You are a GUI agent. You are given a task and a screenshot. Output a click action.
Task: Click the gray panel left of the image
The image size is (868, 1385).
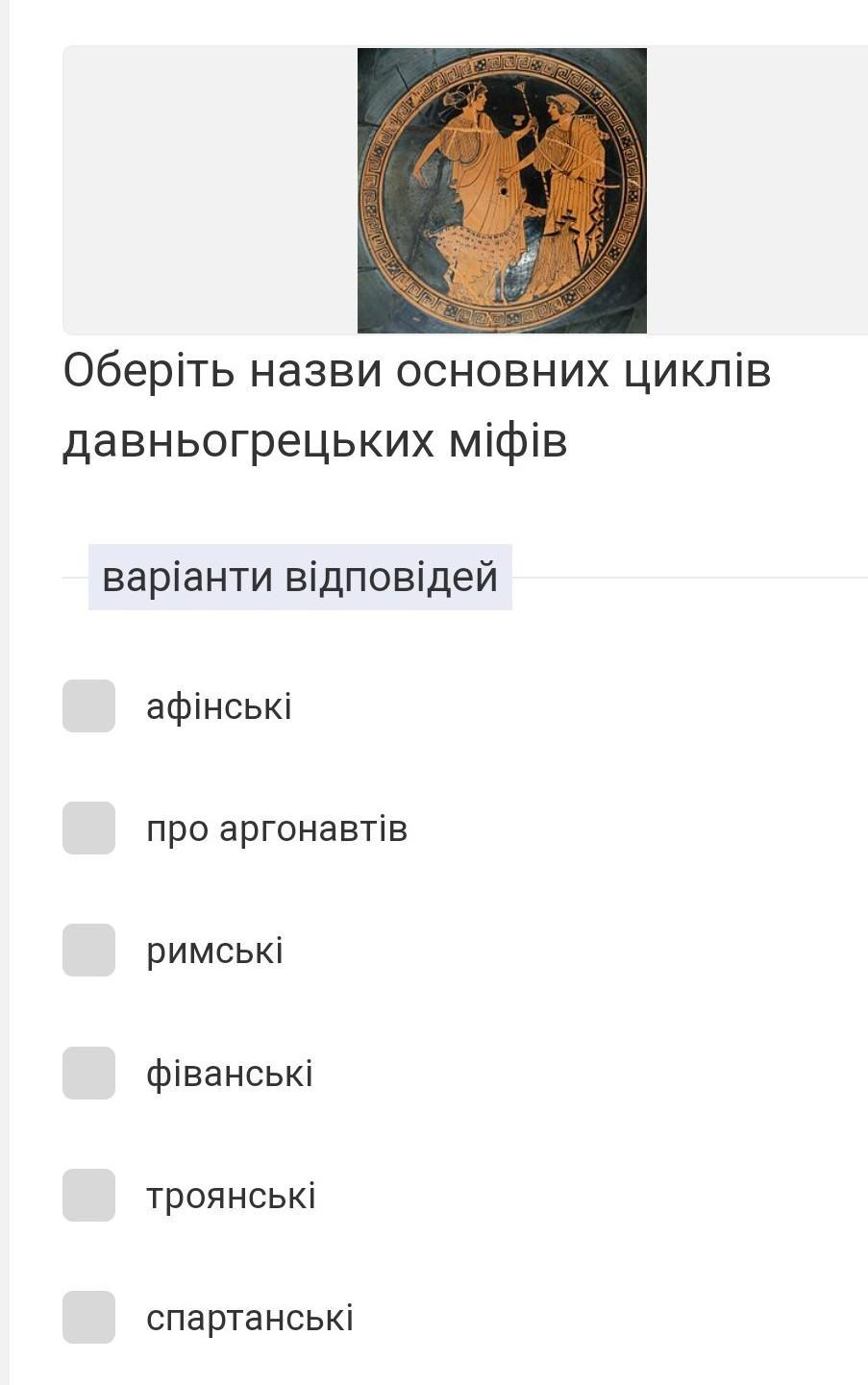[x=210, y=190]
